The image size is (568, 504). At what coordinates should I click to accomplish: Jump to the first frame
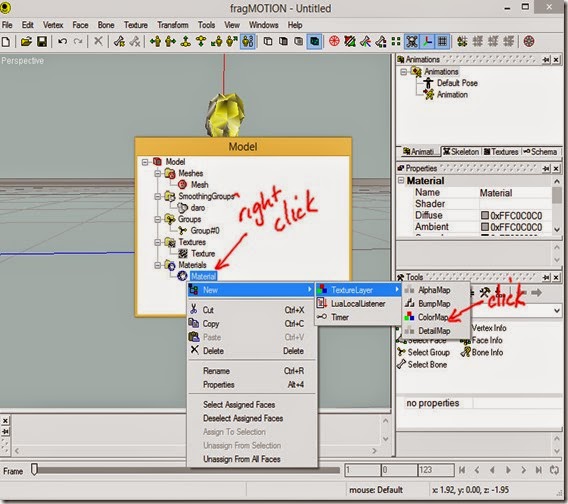pyautogui.click(x=462, y=470)
